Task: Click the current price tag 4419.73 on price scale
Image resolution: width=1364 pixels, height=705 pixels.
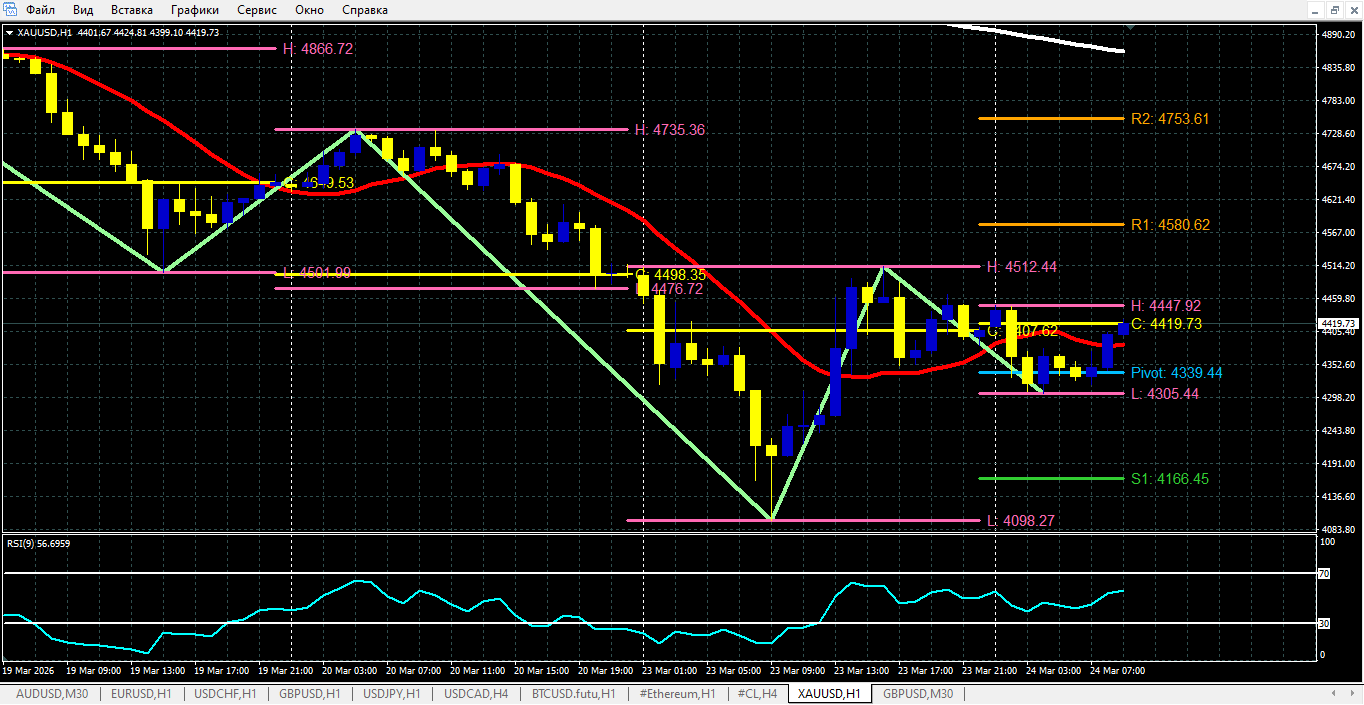Action: pyautogui.click(x=1337, y=324)
